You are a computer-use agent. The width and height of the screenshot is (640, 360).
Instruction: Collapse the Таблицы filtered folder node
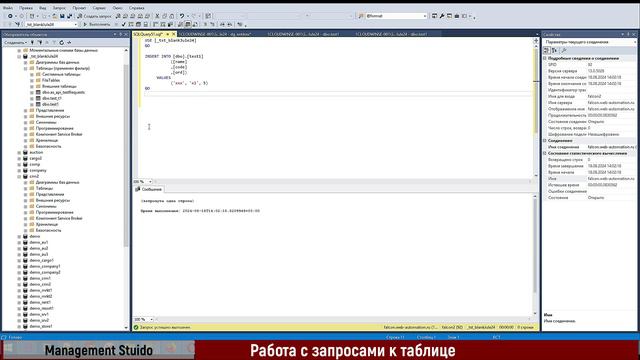[25, 68]
